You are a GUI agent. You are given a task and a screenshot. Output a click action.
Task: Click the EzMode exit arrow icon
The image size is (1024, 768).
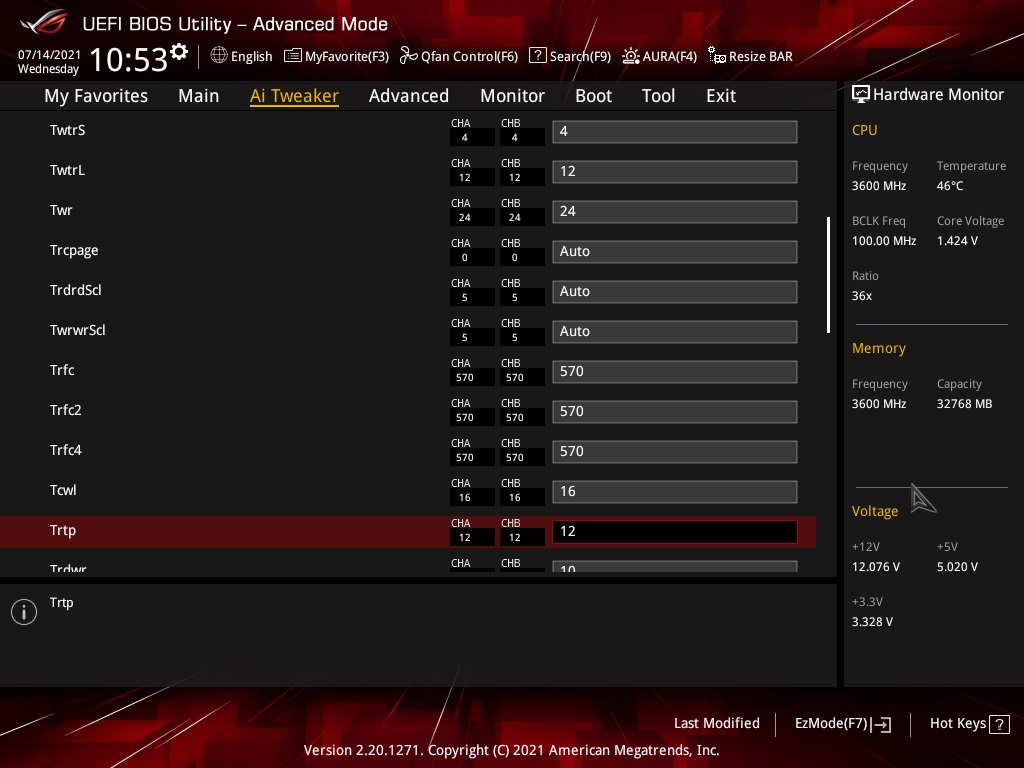(881, 724)
